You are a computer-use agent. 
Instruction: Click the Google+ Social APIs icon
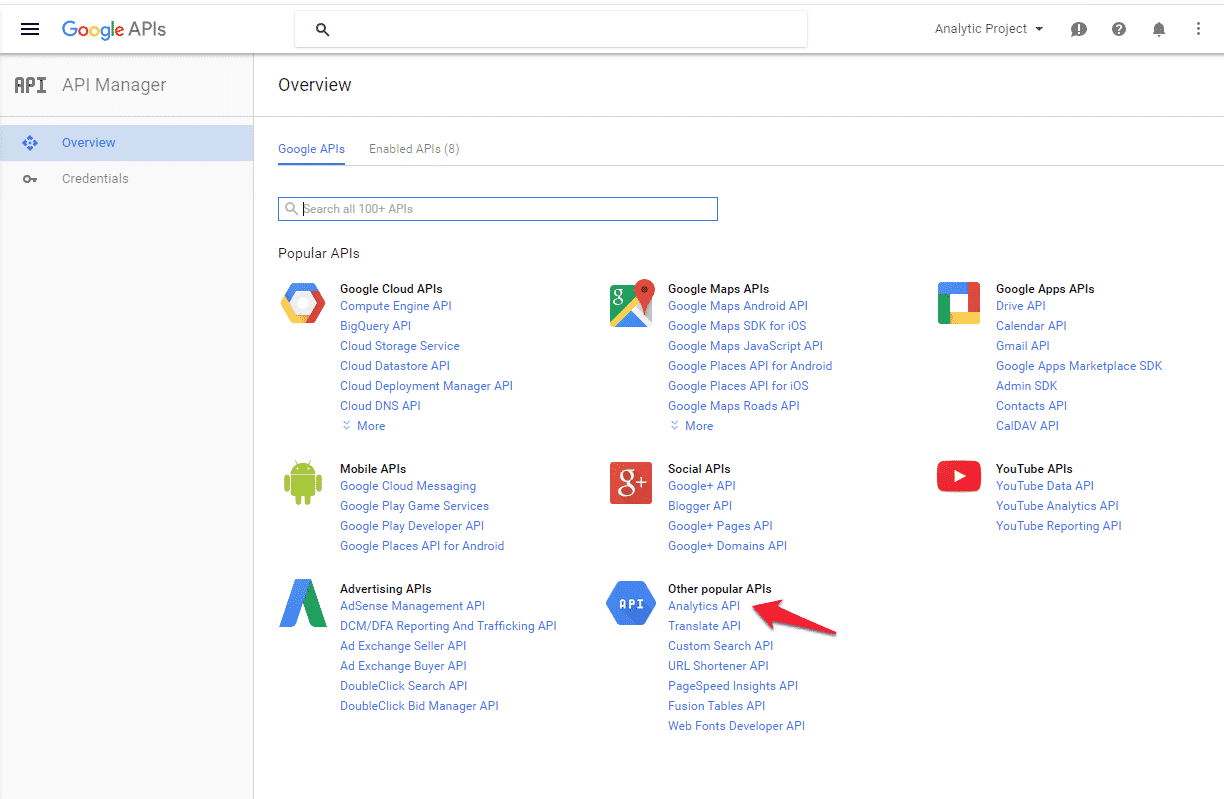pyautogui.click(x=631, y=483)
